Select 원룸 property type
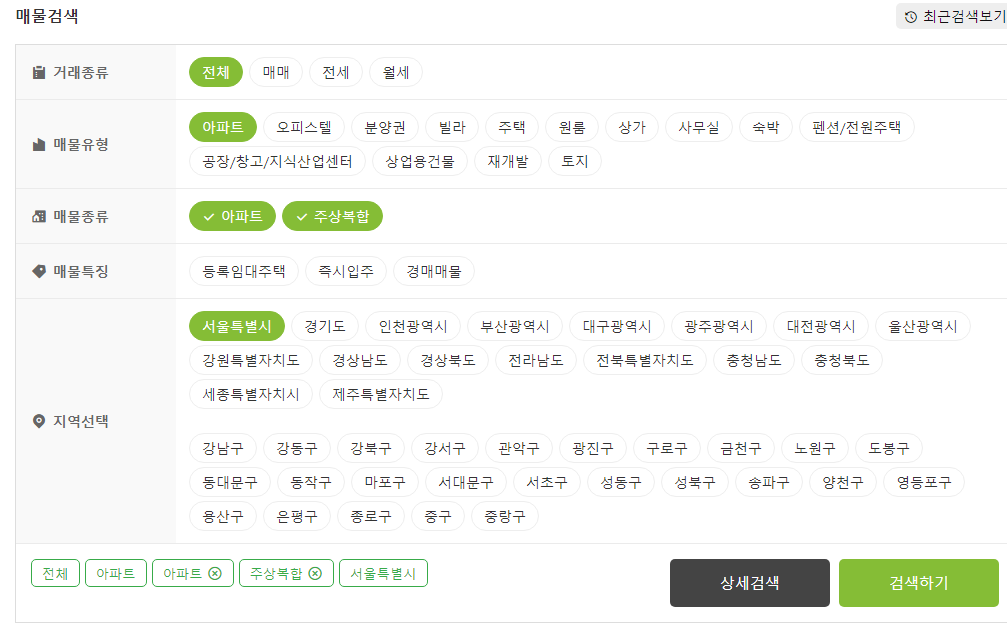1007x624 pixels. (x=572, y=127)
